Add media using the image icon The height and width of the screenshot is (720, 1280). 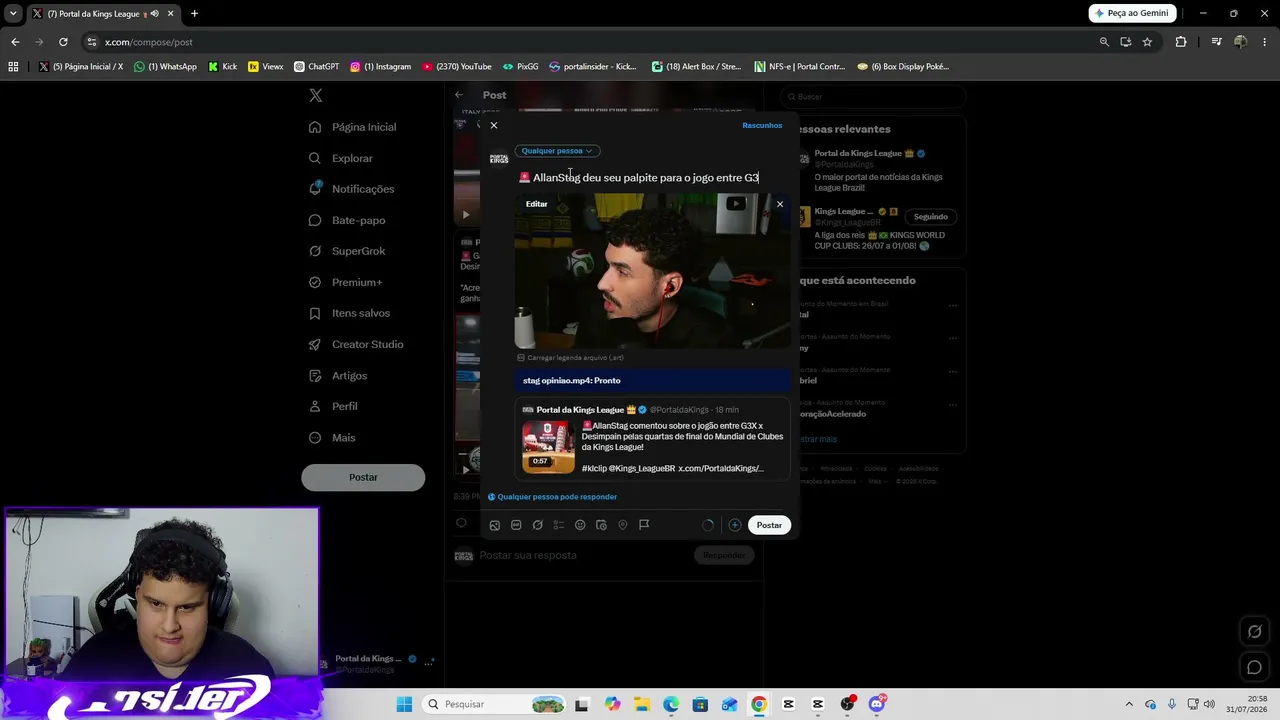[x=495, y=525]
